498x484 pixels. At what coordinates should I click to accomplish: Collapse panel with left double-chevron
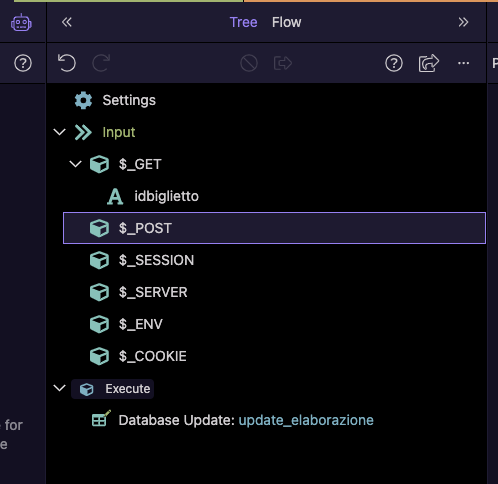[x=67, y=22]
